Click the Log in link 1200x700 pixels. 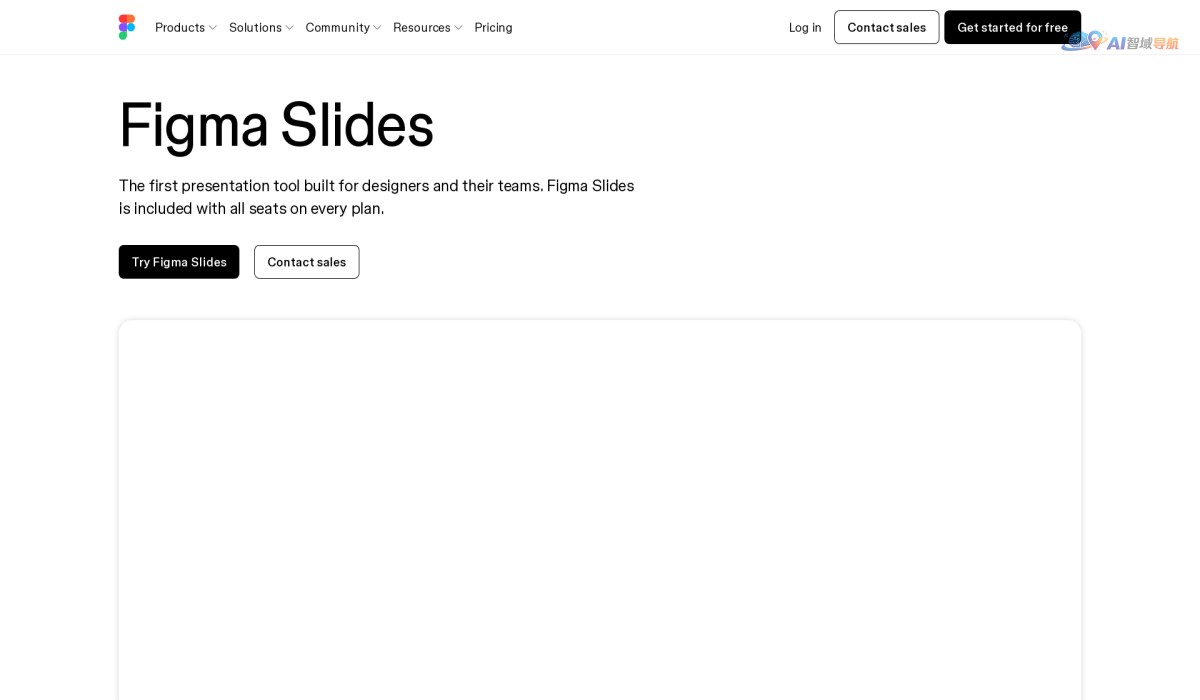(x=805, y=27)
